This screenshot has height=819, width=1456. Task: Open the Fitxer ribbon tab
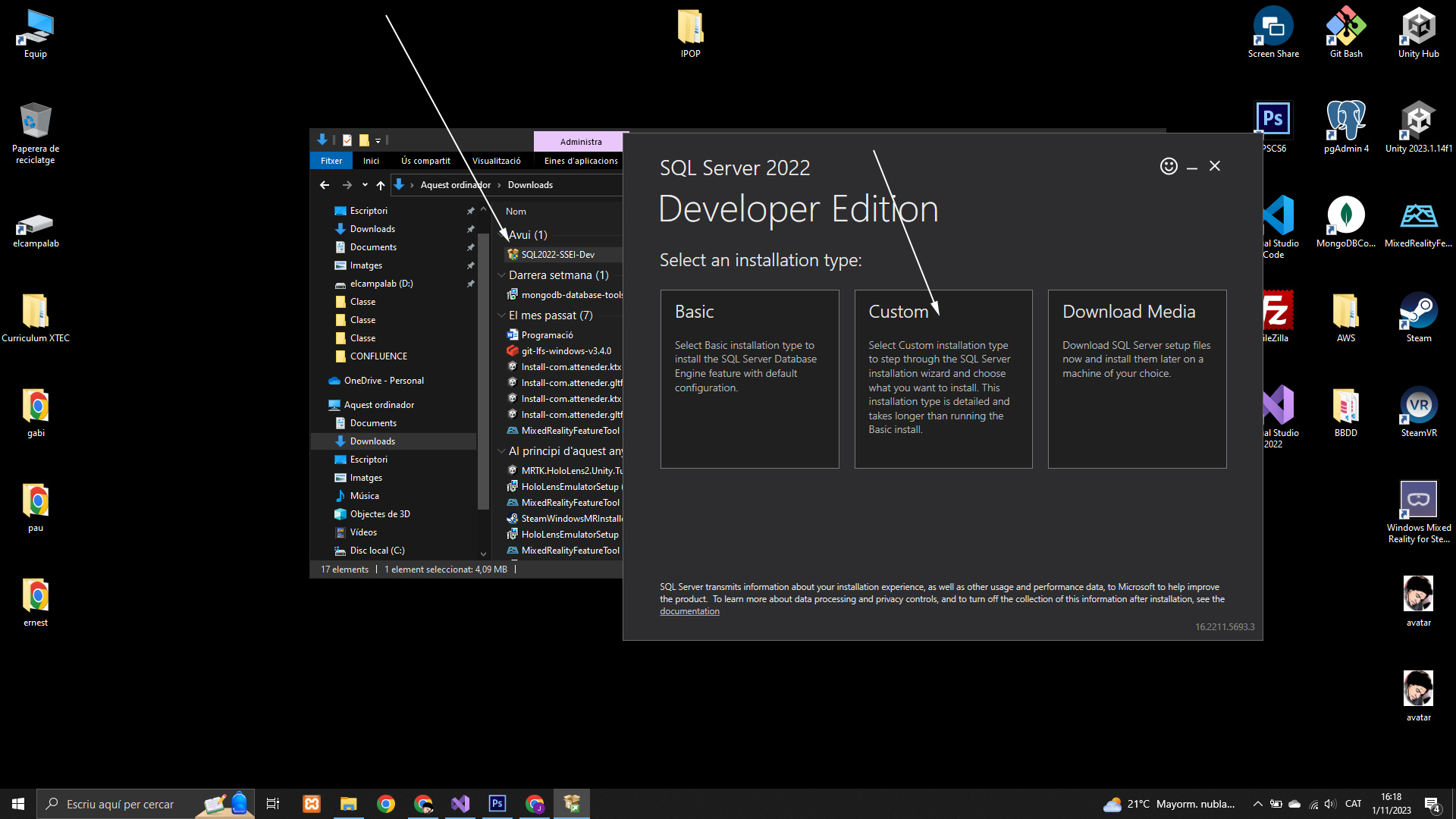tap(331, 161)
